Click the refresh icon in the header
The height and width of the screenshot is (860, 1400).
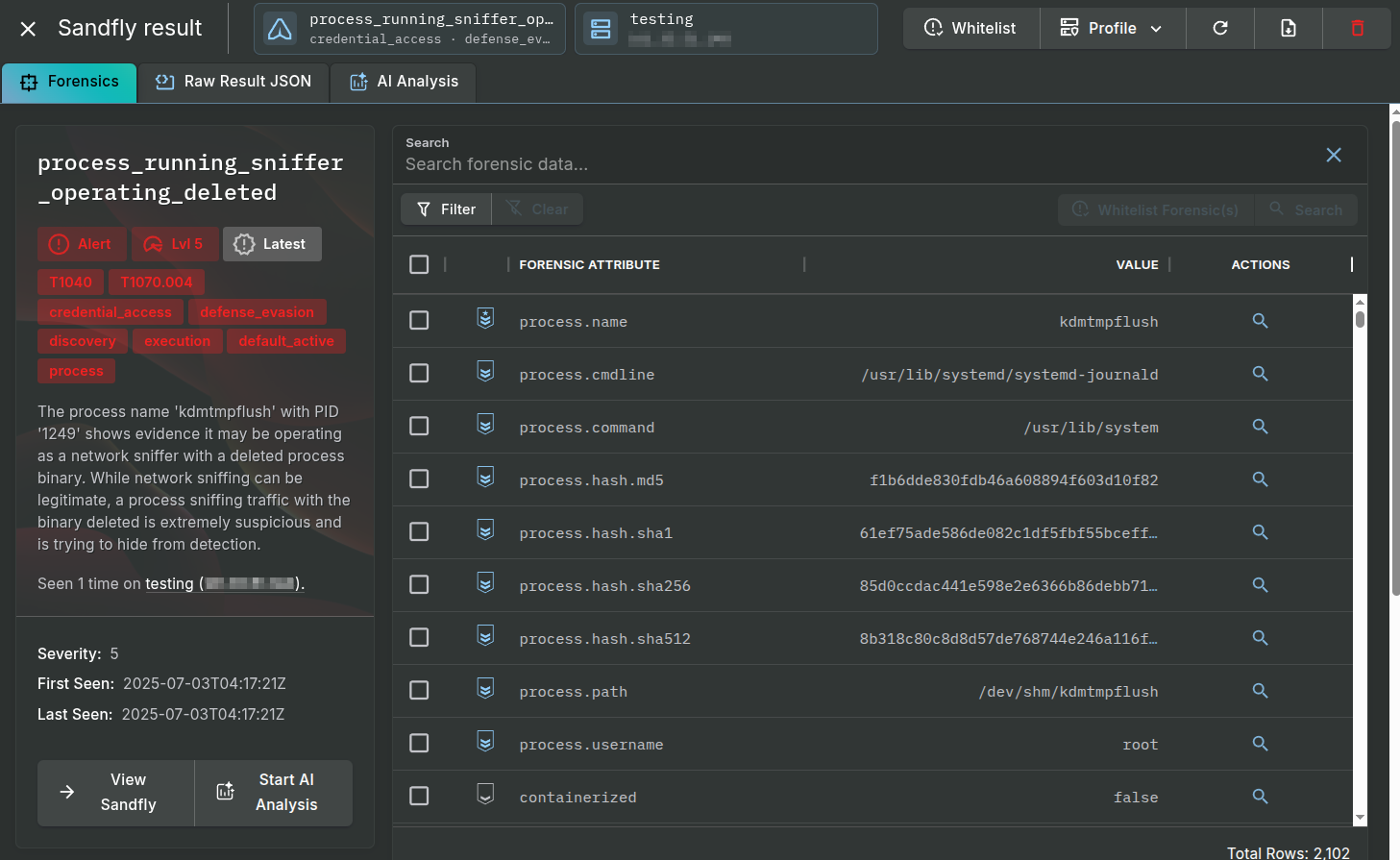point(1220,29)
